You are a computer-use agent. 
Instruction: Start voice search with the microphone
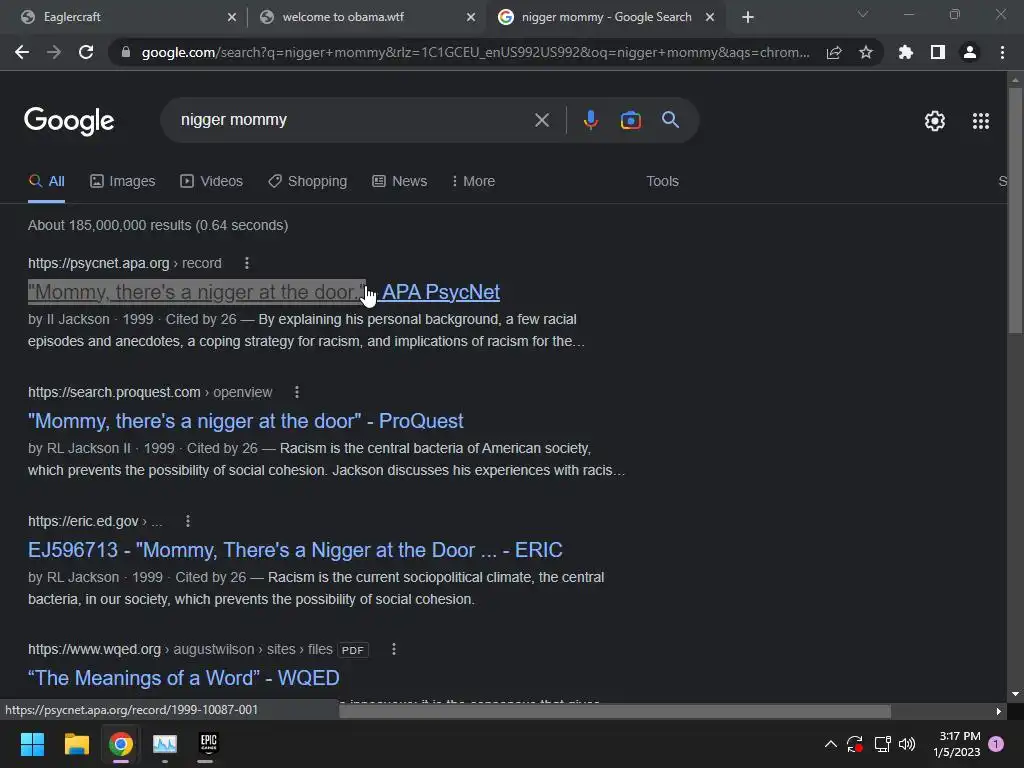(590, 120)
